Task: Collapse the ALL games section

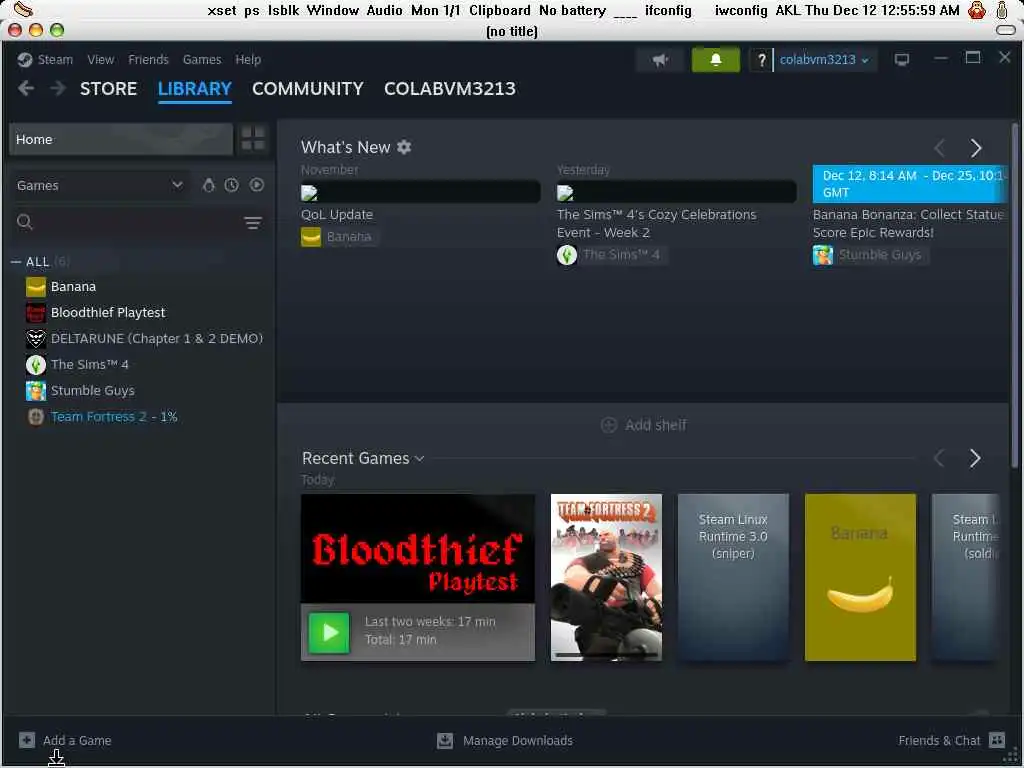Action: coord(16,262)
